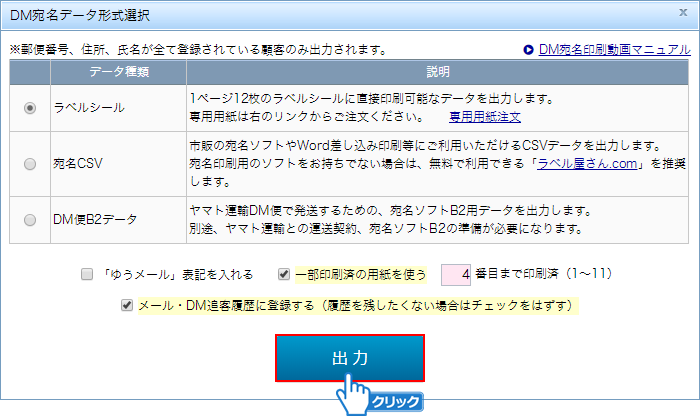Viewport: 700px width, 416px height.
Task: Open the DM宛名印刷動画マニュアル link
Action: coord(613,49)
